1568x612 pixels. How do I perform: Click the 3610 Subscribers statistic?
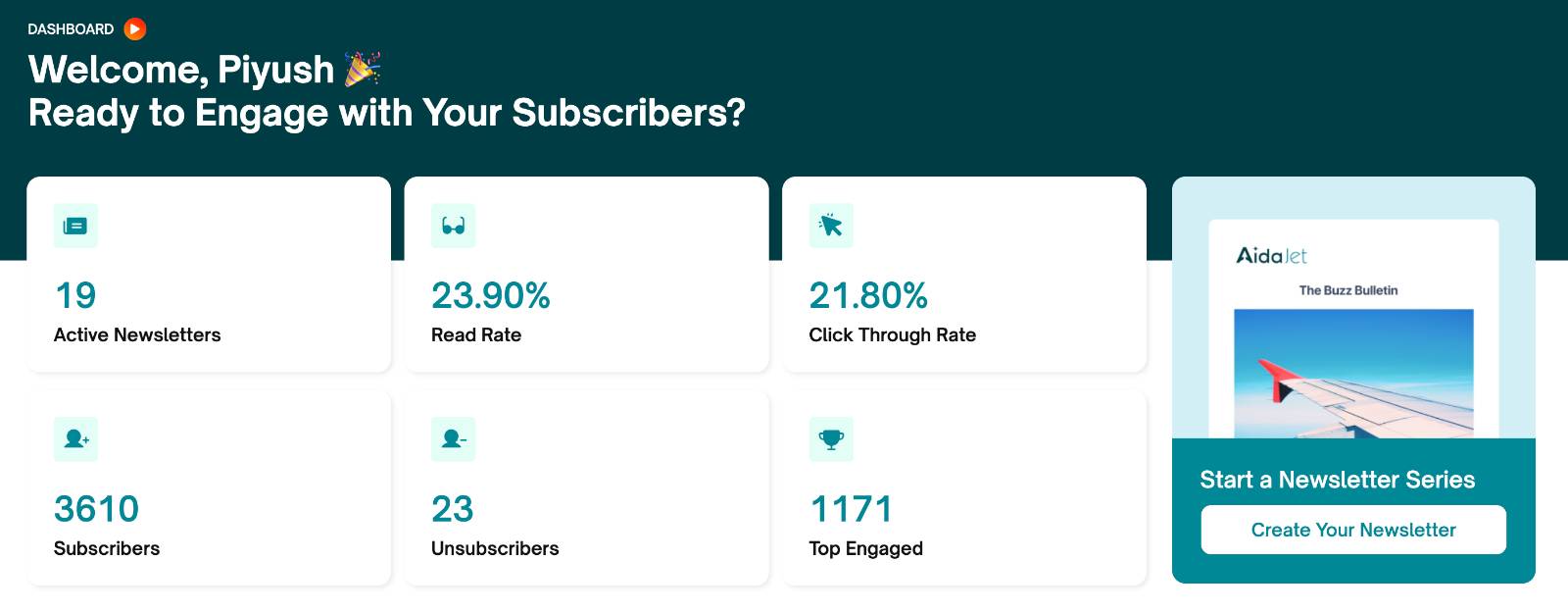(97, 508)
